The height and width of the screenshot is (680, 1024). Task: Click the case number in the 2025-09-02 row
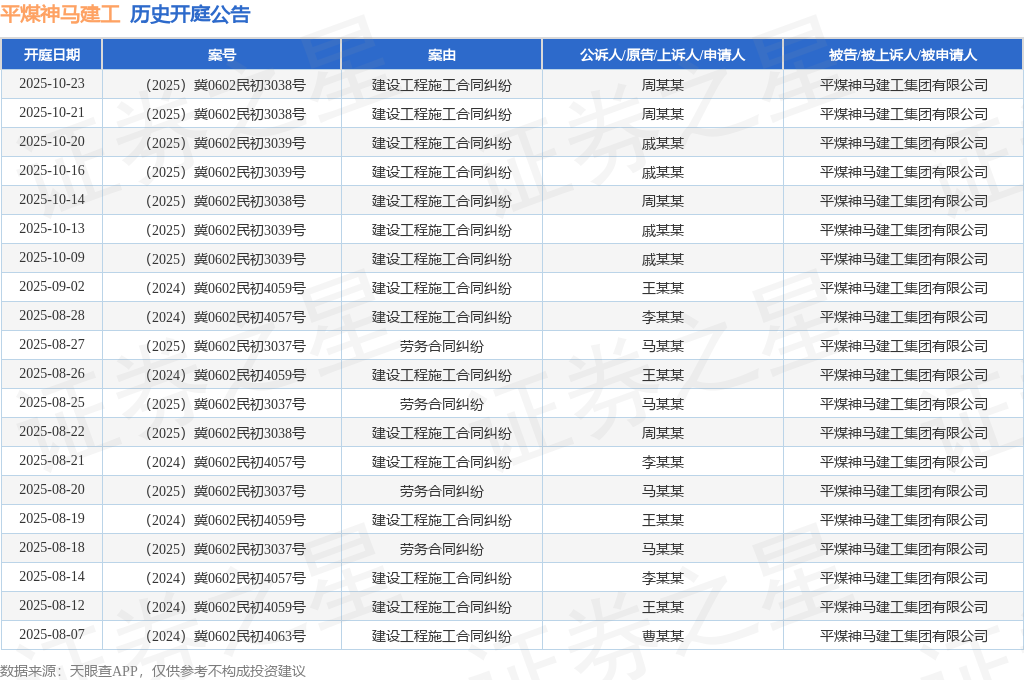(222, 288)
